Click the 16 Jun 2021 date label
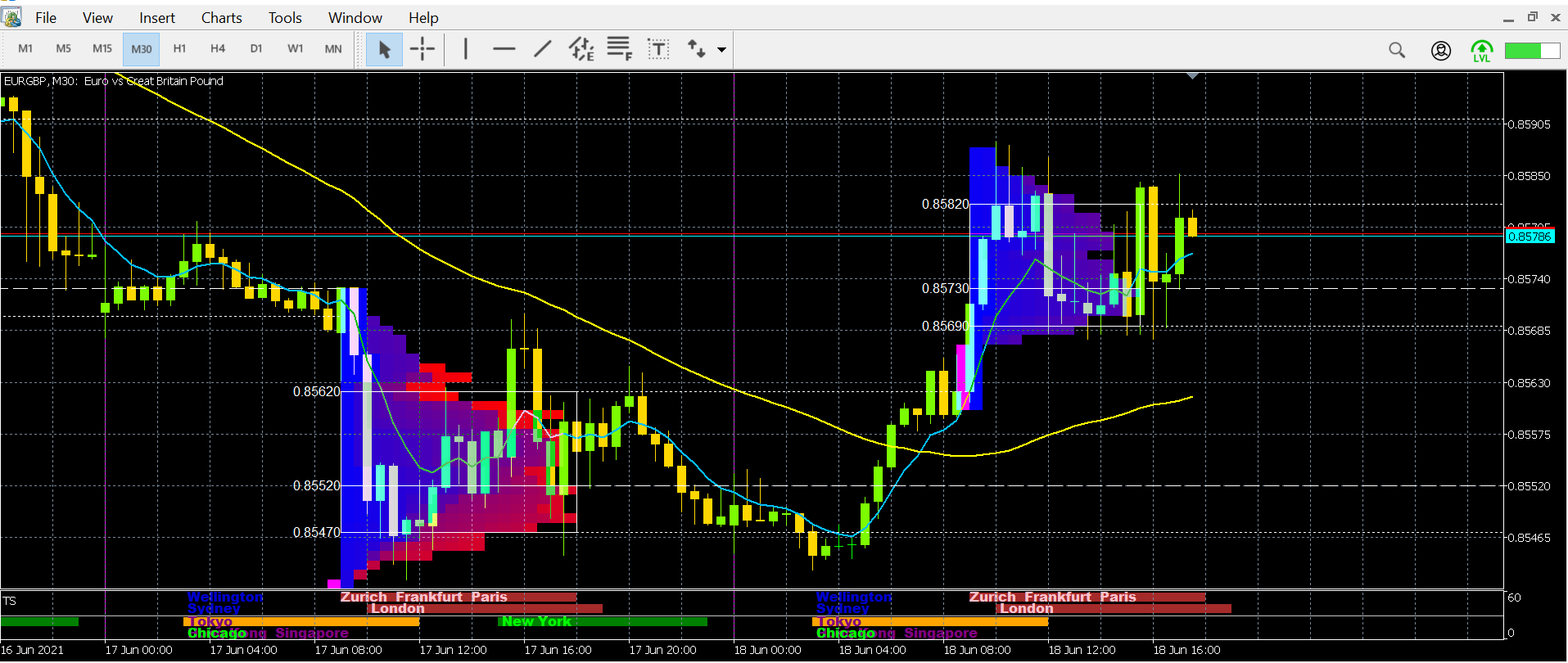The image size is (1568, 663). pos(32,650)
